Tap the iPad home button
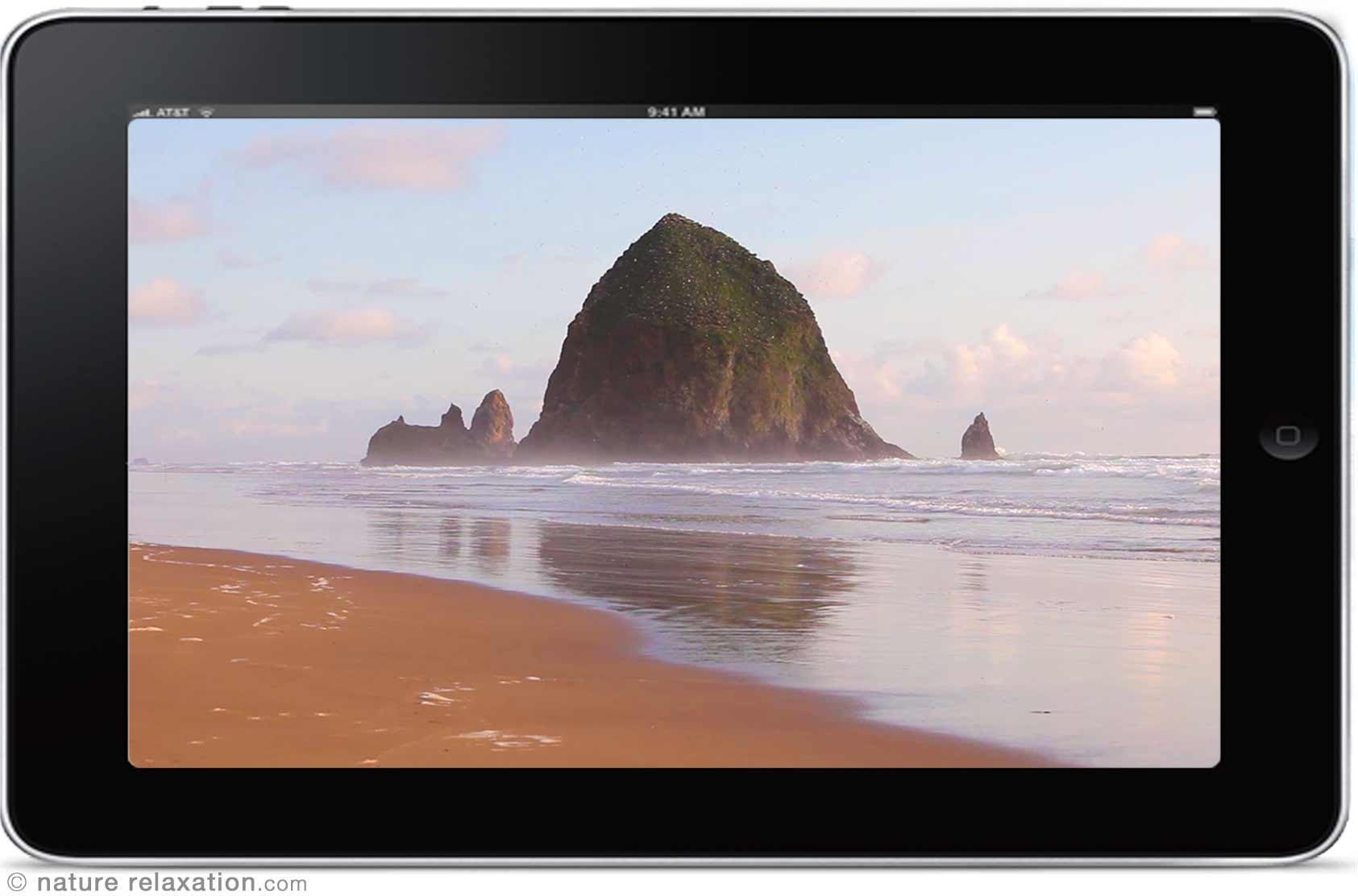 pos(1288,436)
